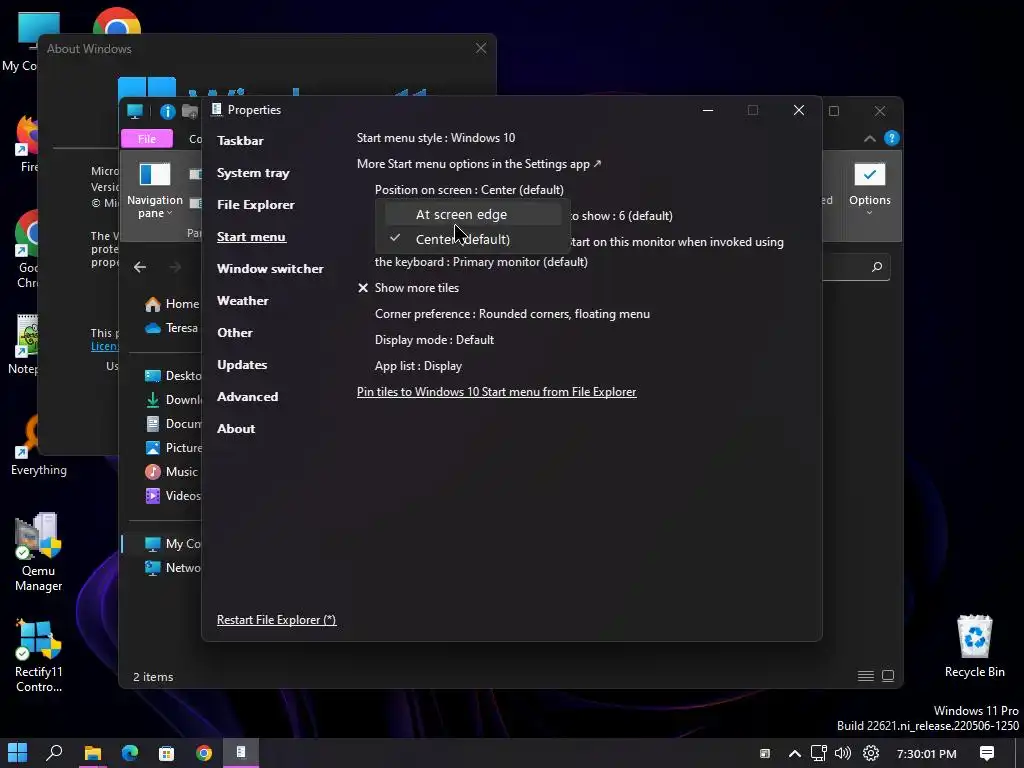Open the Window switcher section
The height and width of the screenshot is (768, 1024).
click(270, 268)
